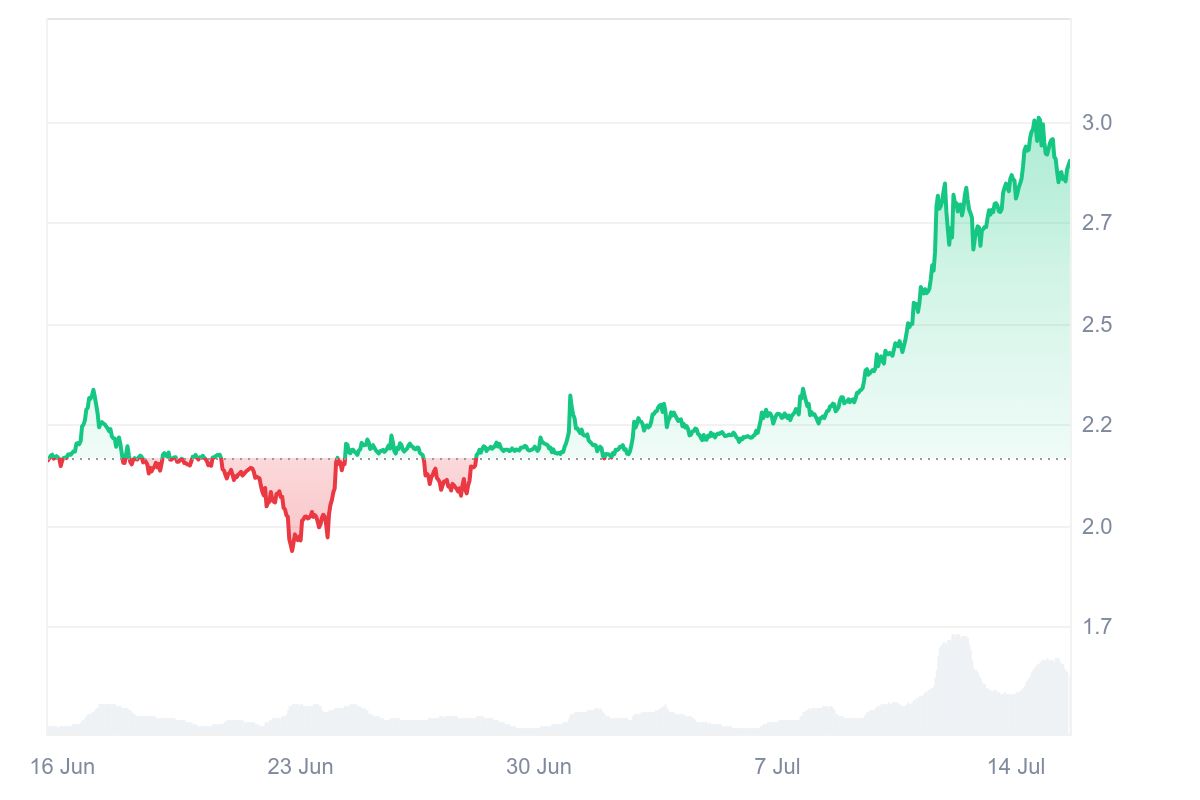
Task: Click the 23 Jun date label
Action: click(300, 767)
